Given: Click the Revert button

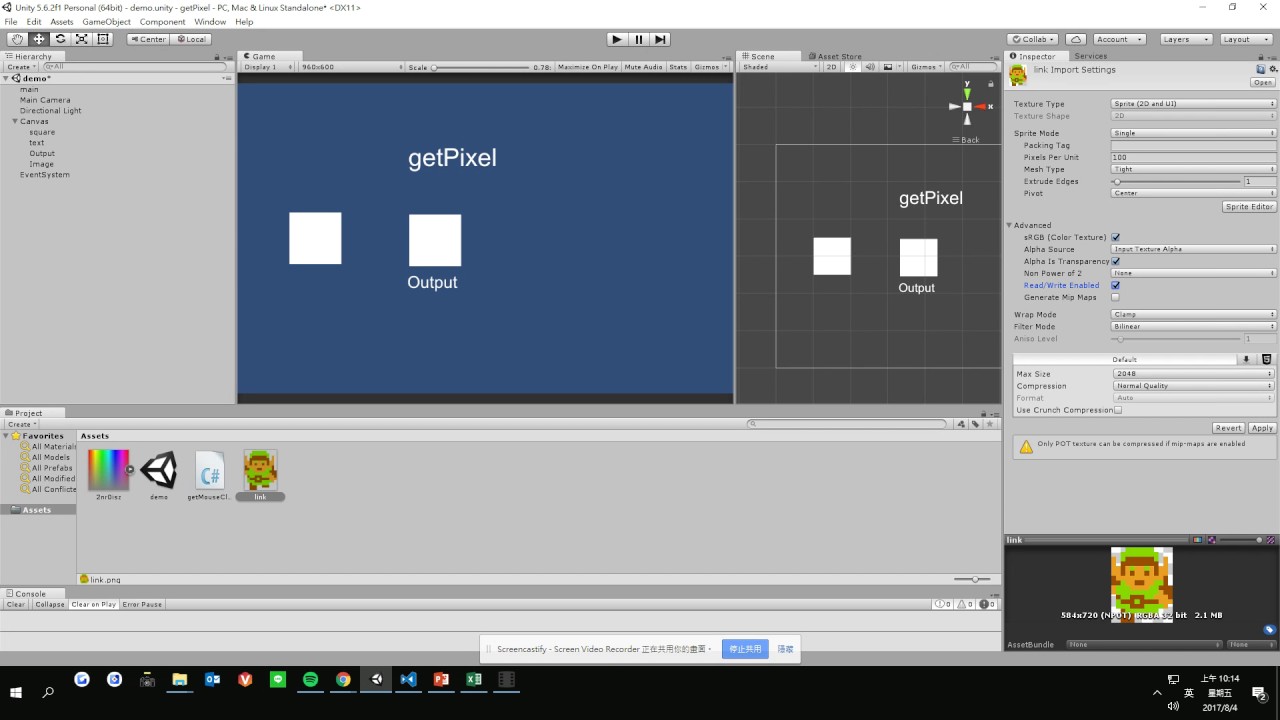Looking at the screenshot, I should (1228, 428).
